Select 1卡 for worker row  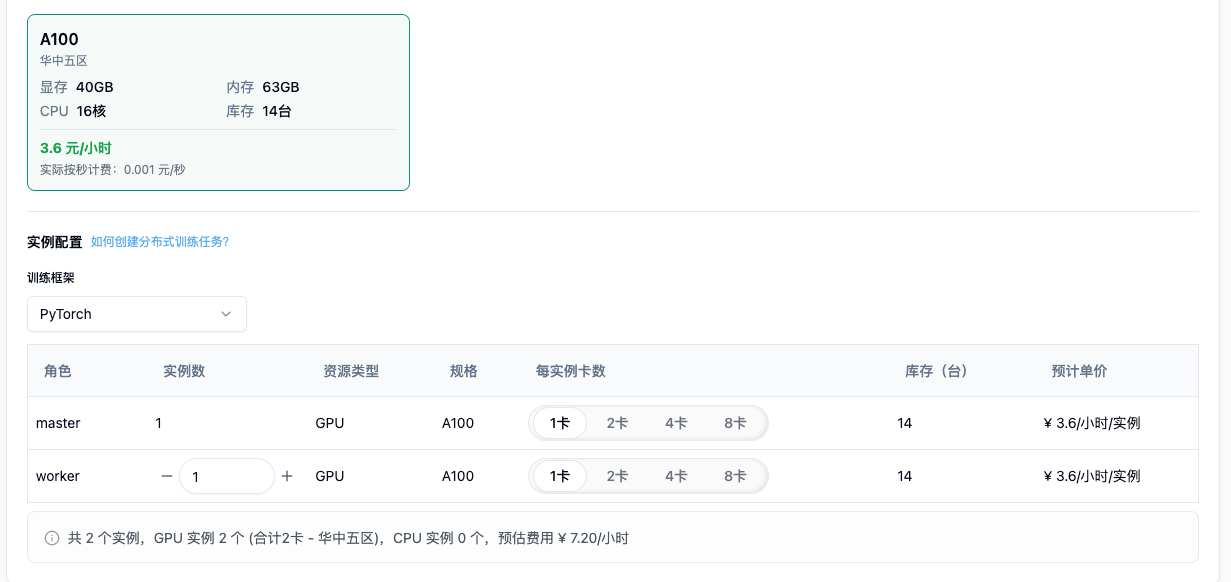pos(560,476)
